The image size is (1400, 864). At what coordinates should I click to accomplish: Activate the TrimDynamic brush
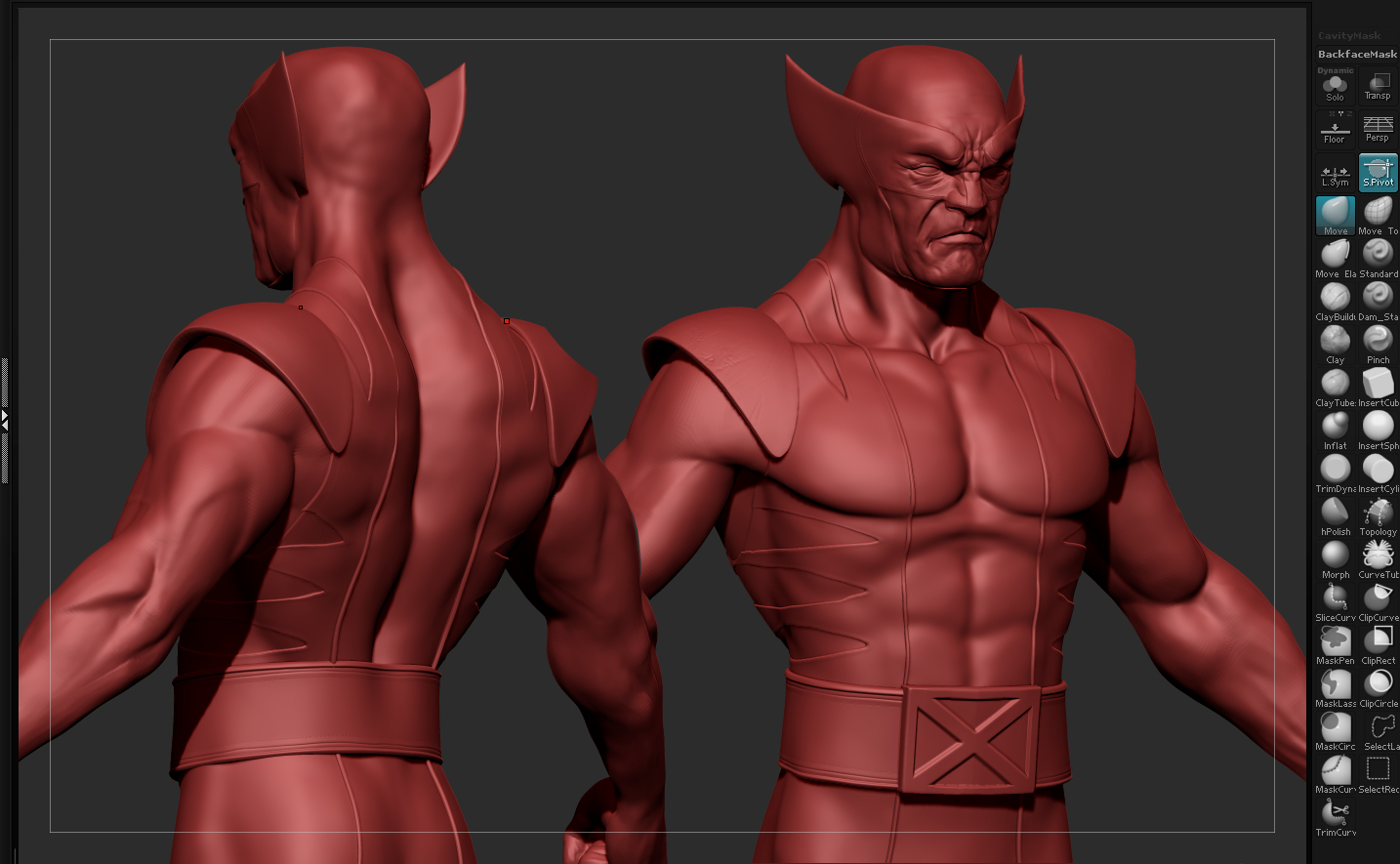point(1335,473)
